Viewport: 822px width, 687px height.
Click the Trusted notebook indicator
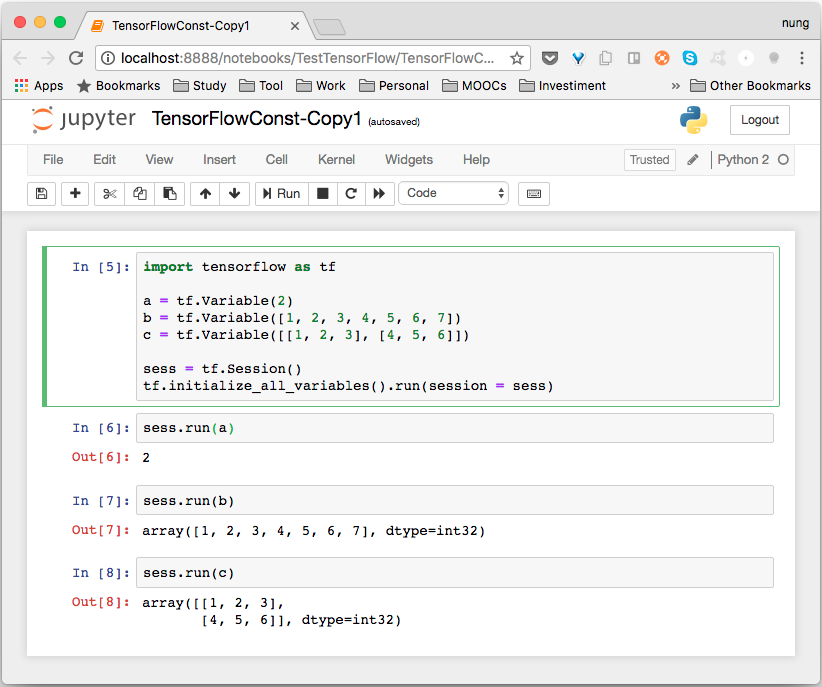tap(650, 160)
